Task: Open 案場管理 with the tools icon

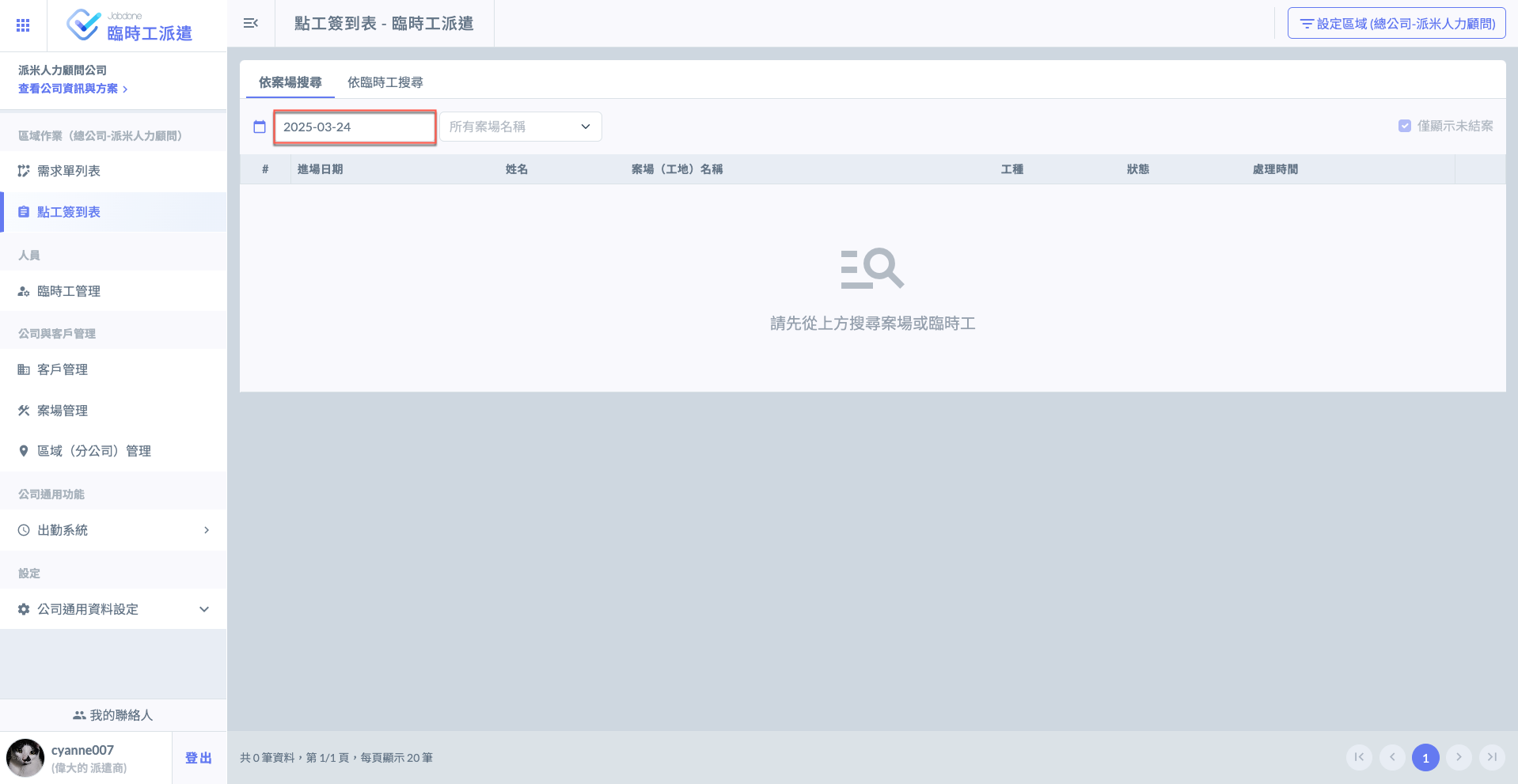Action: click(113, 411)
